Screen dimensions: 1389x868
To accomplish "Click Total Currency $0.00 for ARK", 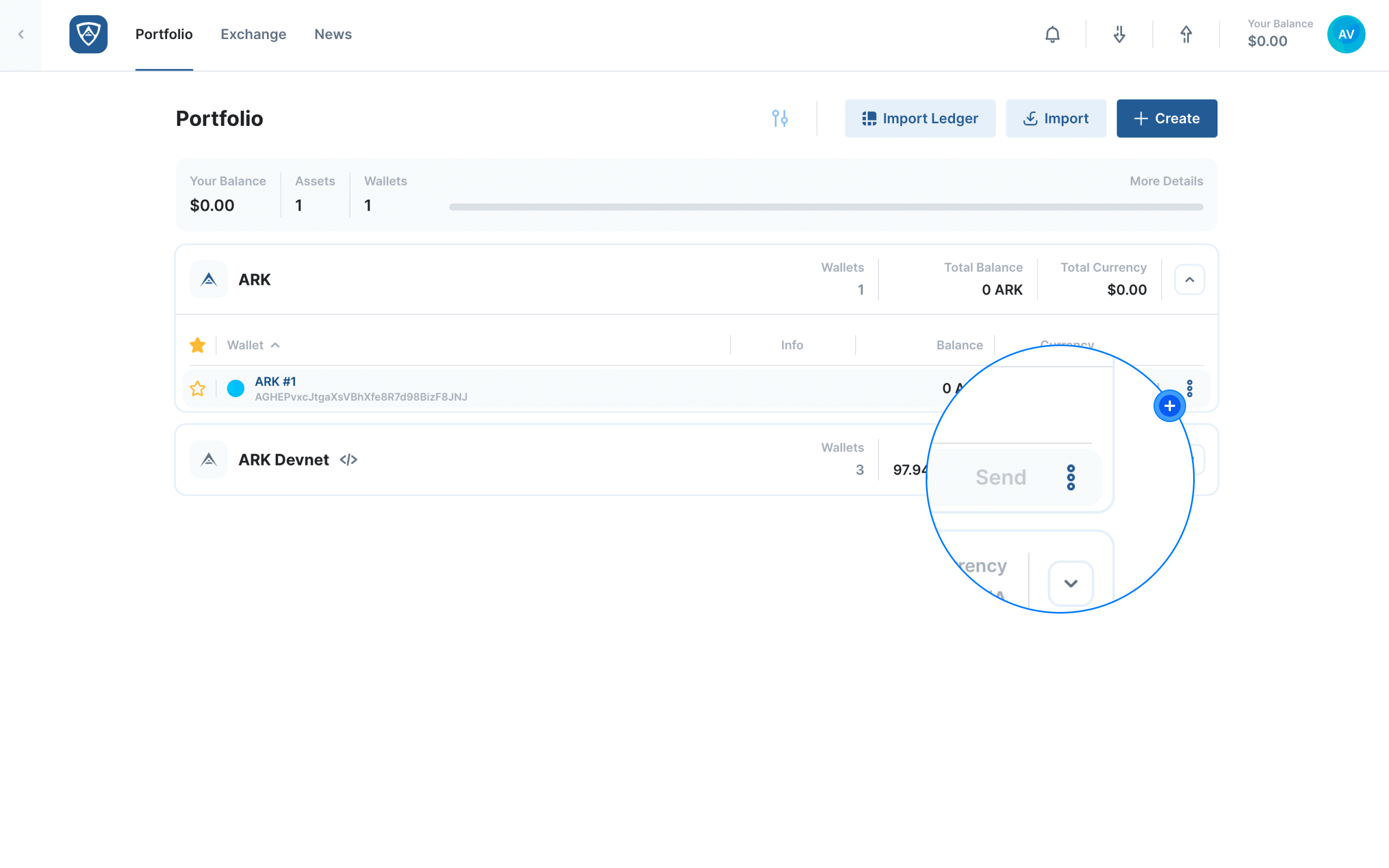I will click(x=1127, y=289).
